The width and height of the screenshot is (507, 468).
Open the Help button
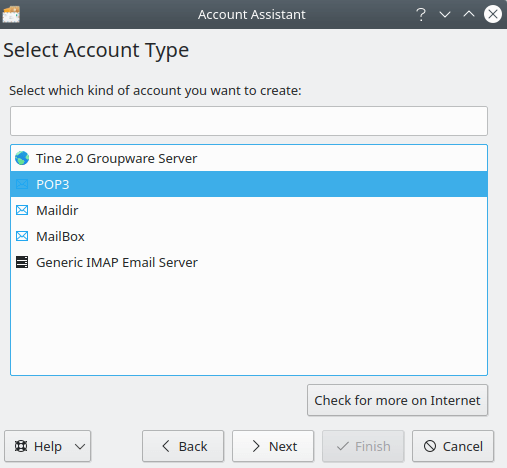coord(47,446)
